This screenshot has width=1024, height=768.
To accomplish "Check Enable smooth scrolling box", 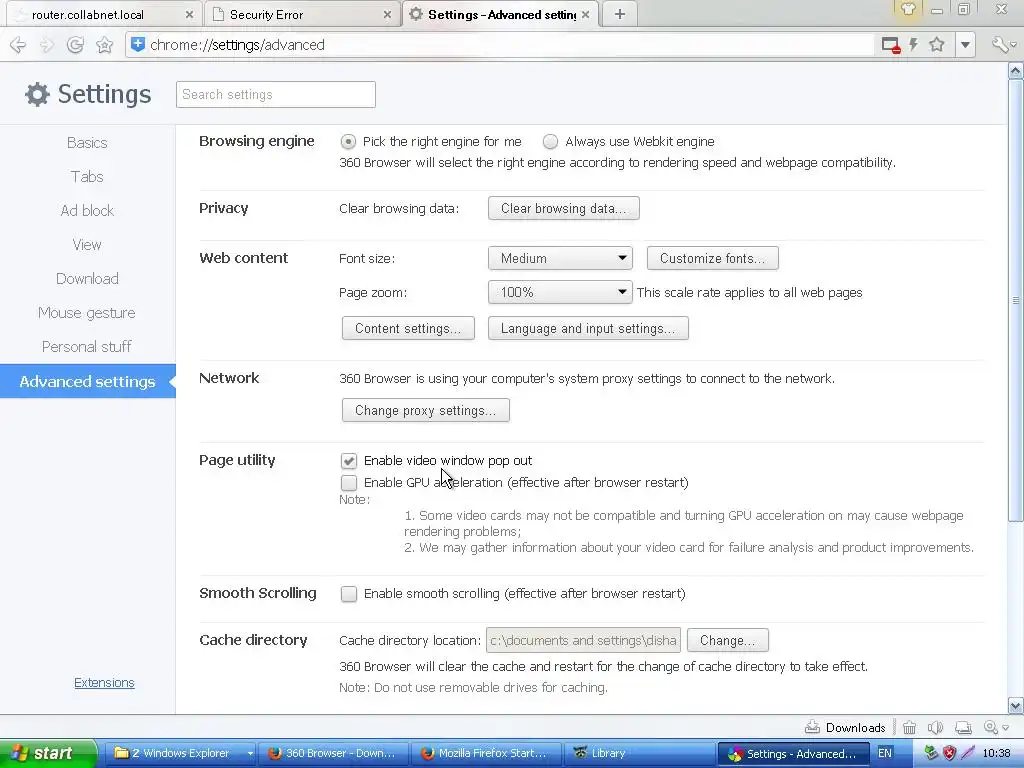I will (x=349, y=594).
